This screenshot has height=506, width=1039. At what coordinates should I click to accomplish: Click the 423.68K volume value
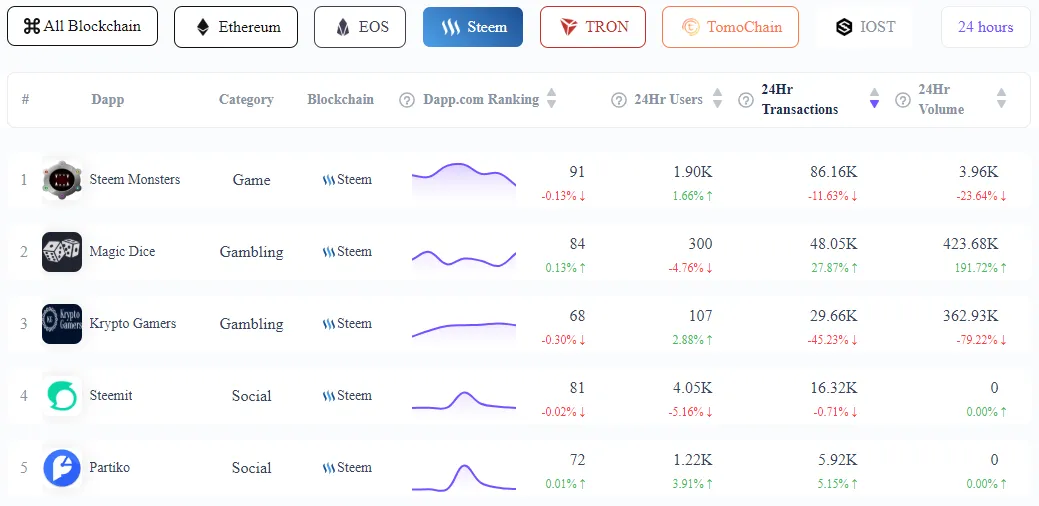point(971,244)
